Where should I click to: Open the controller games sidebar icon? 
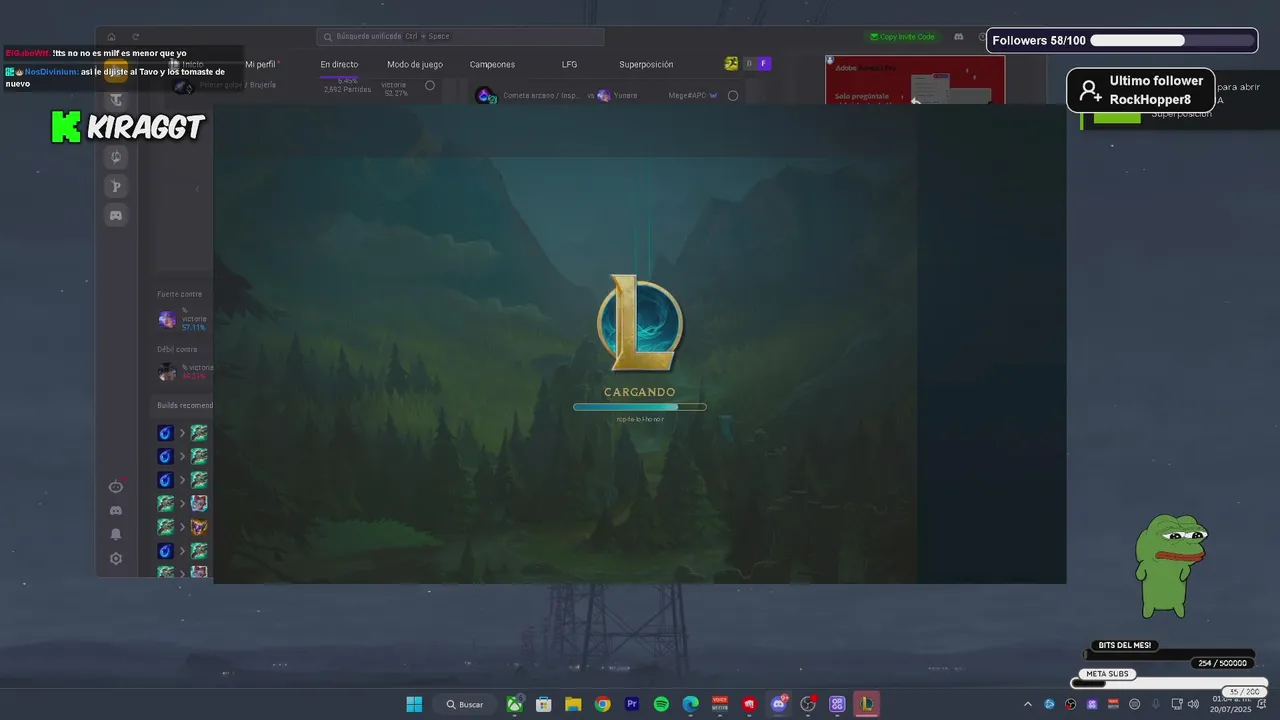(x=116, y=215)
